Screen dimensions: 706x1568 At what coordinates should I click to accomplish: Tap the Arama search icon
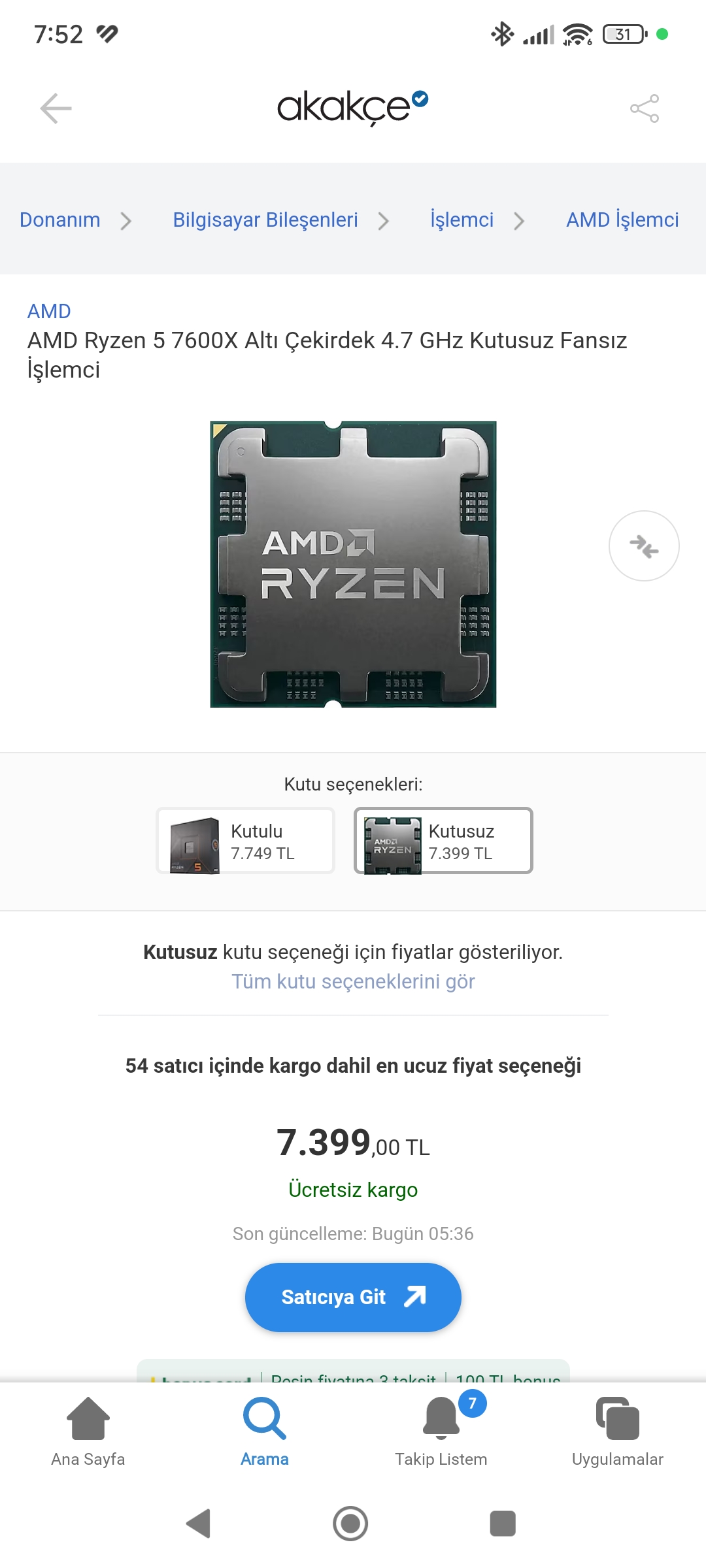click(264, 1418)
